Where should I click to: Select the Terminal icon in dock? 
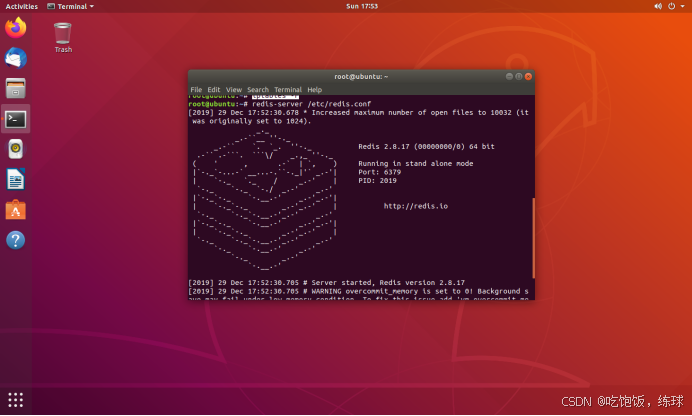[15, 119]
